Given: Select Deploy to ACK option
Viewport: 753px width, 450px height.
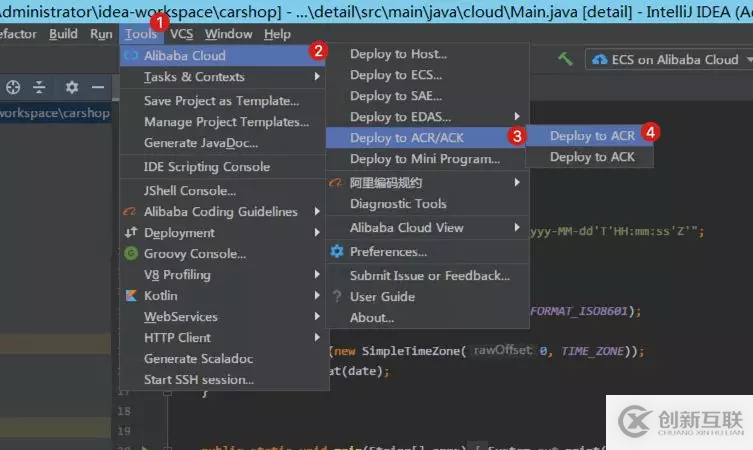Looking at the screenshot, I should tap(591, 157).
